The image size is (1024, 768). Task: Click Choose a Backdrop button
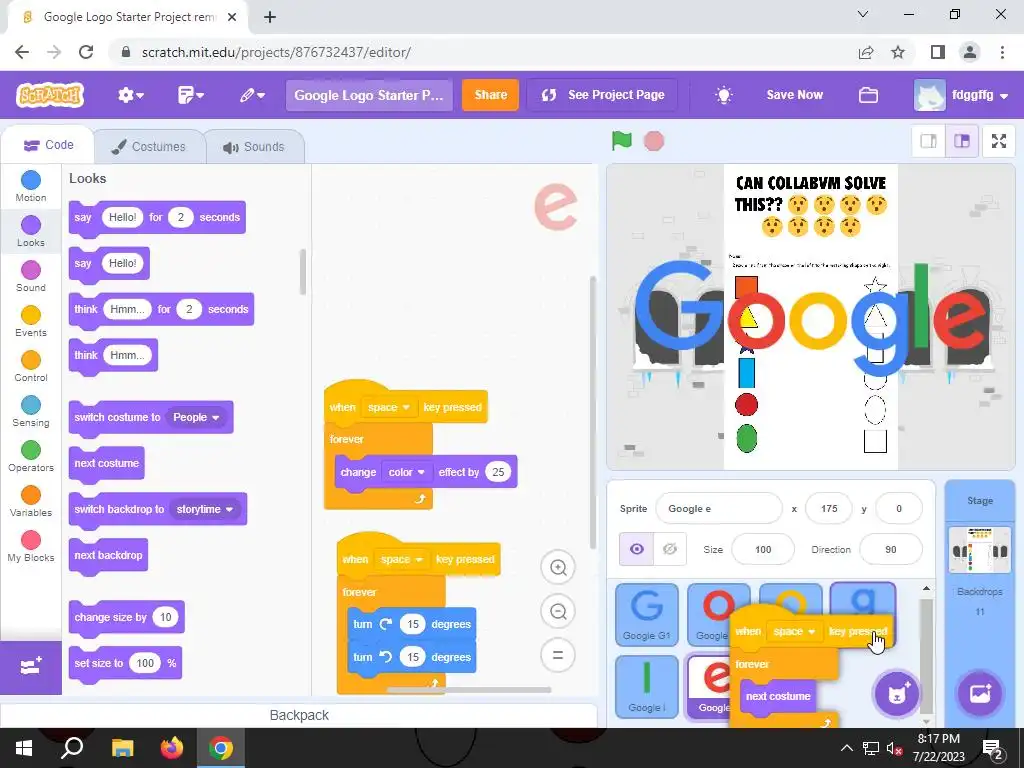[980, 694]
